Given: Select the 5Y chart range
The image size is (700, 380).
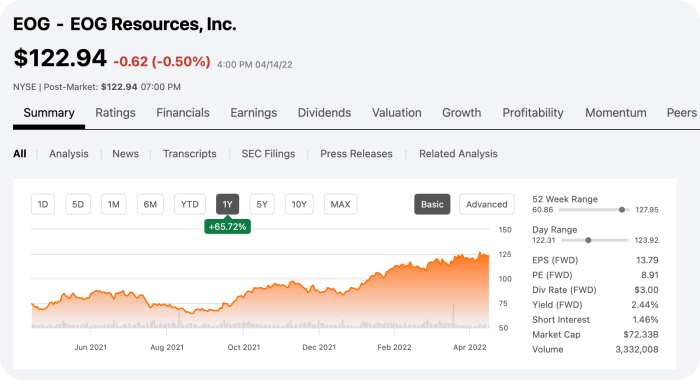Looking at the screenshot, I should [262, 205].
